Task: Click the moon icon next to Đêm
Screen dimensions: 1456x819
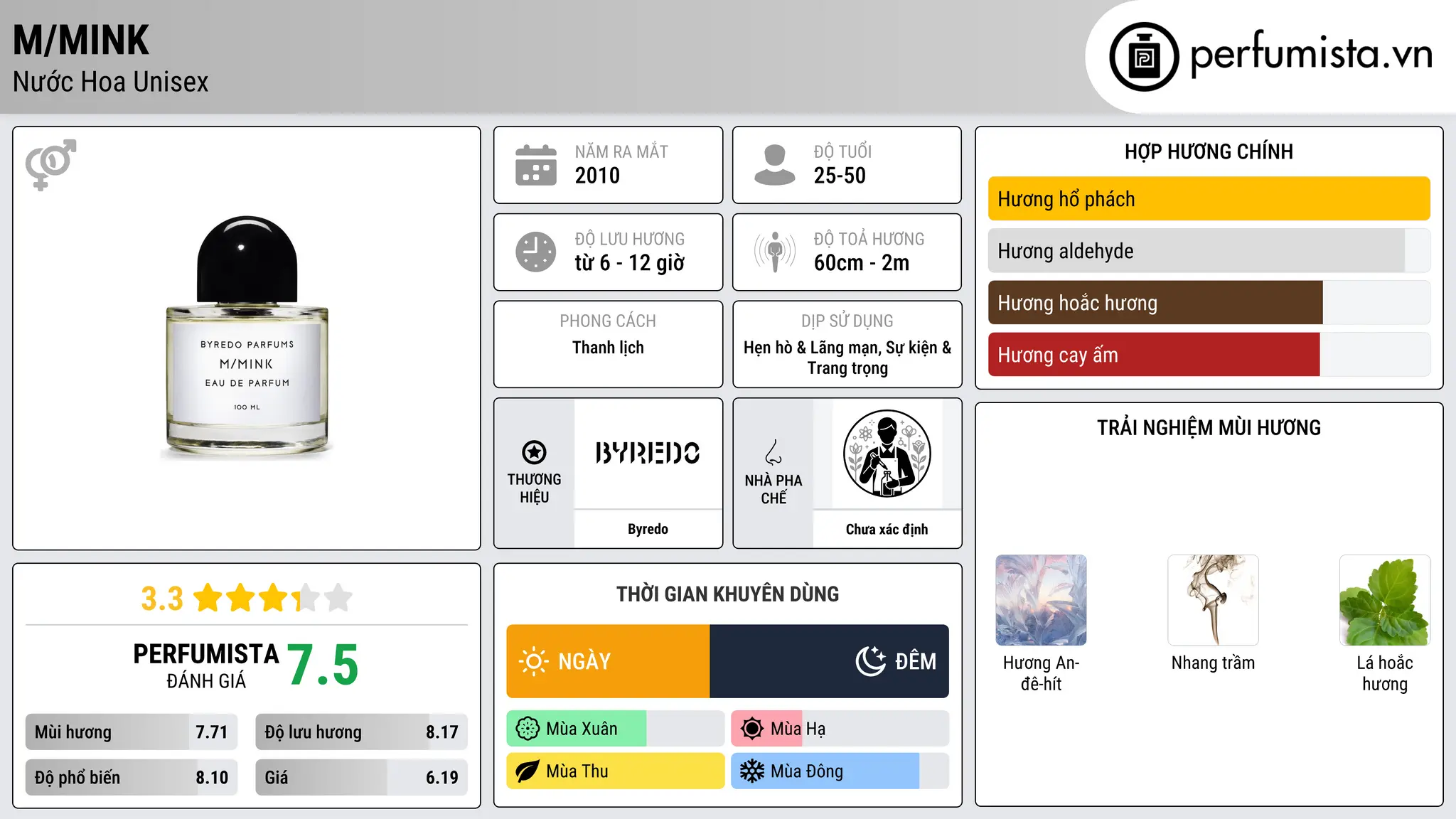Action: (871, 661)
